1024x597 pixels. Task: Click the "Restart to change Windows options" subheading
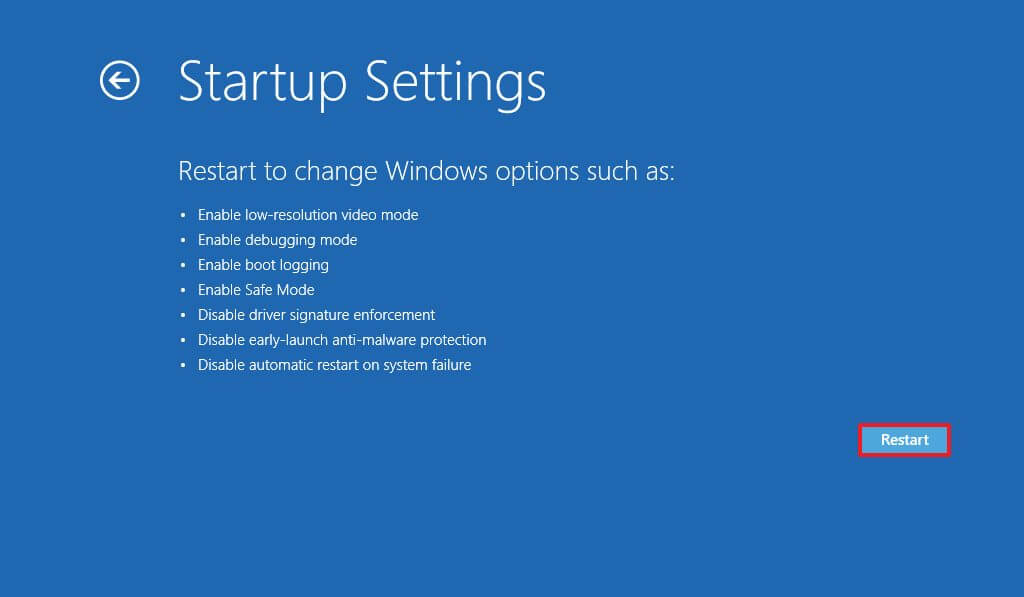[x=426, y=171]
